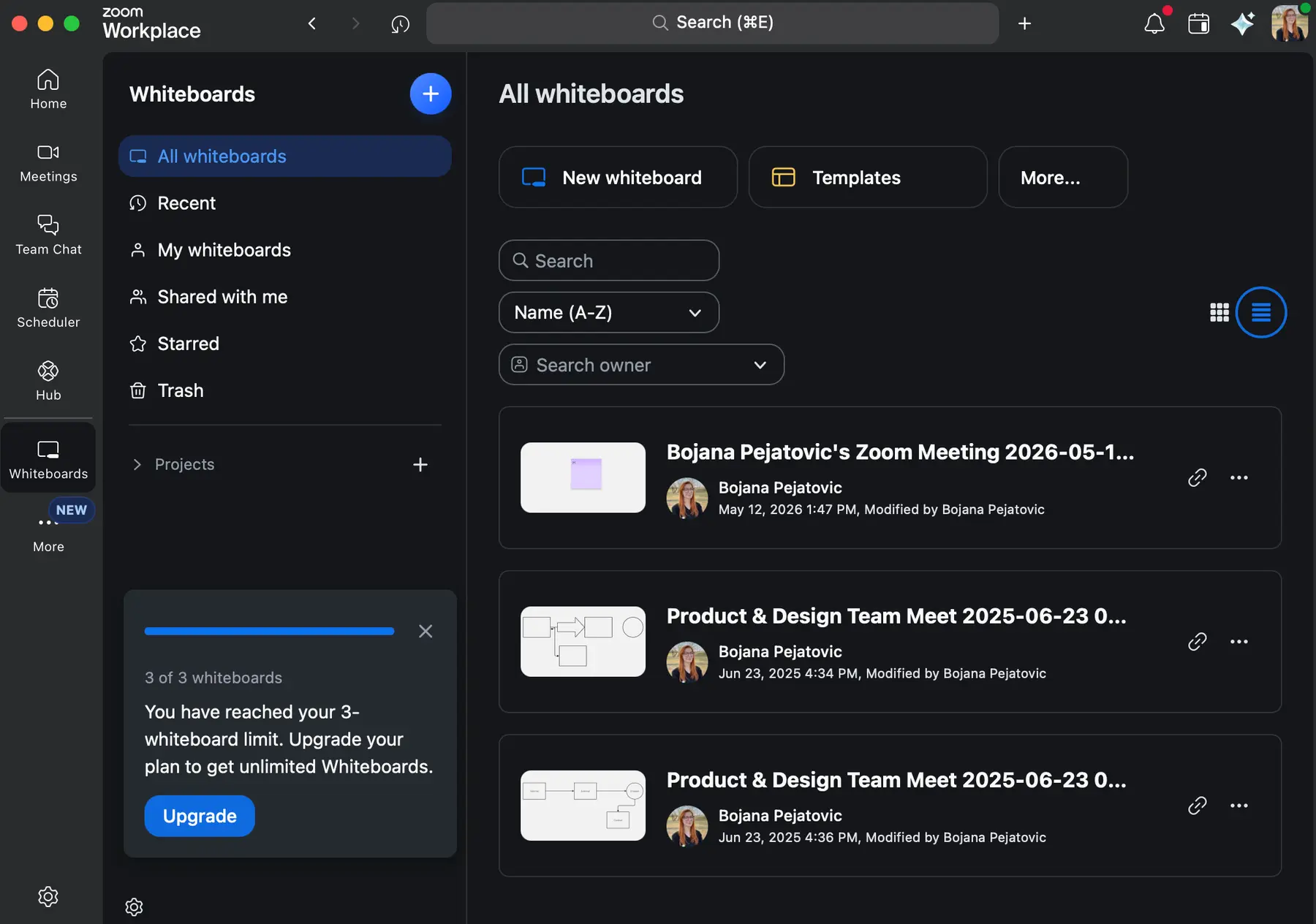
Task: Open whiteboard panel settings gear
Action: click(134, 907)
